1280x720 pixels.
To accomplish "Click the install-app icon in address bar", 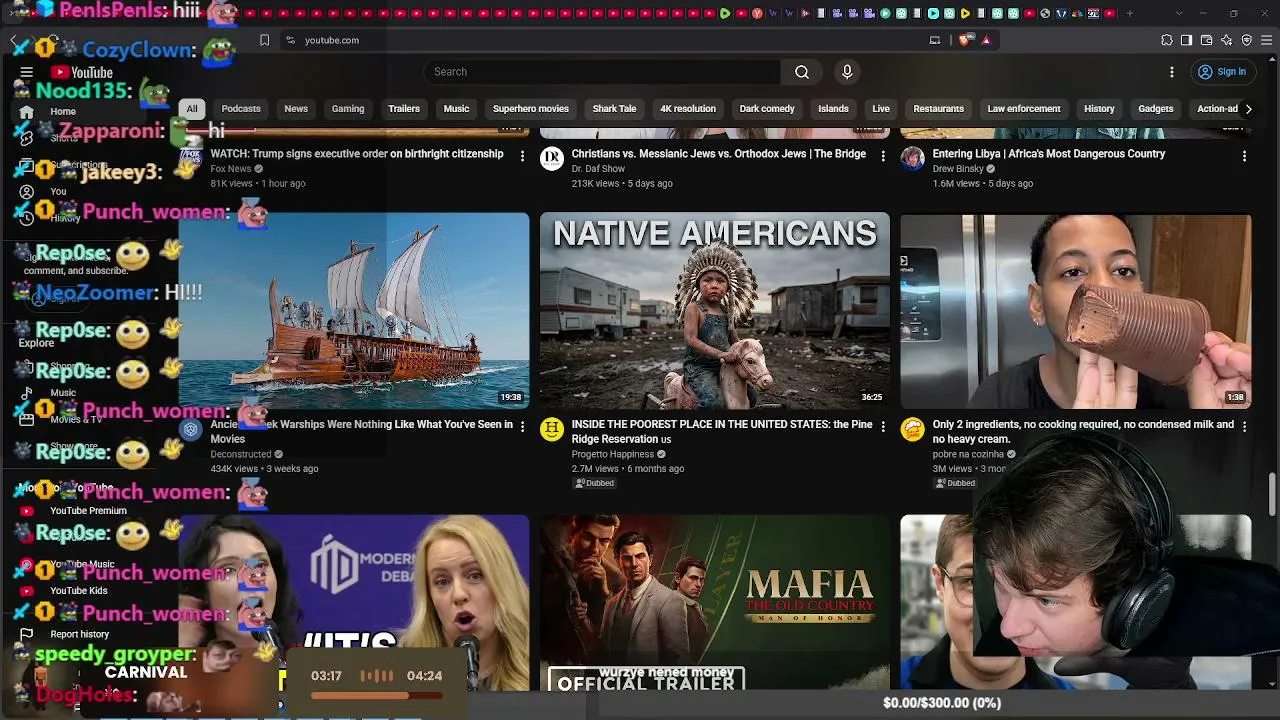I will coord(935,40).
